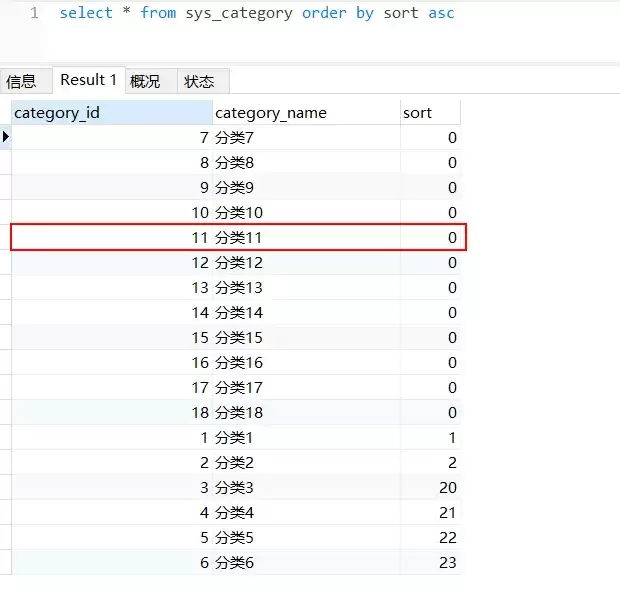This screenshot has height=596, width=620.
Task: Select cell 分类7
Action: (x=306, y=138)
